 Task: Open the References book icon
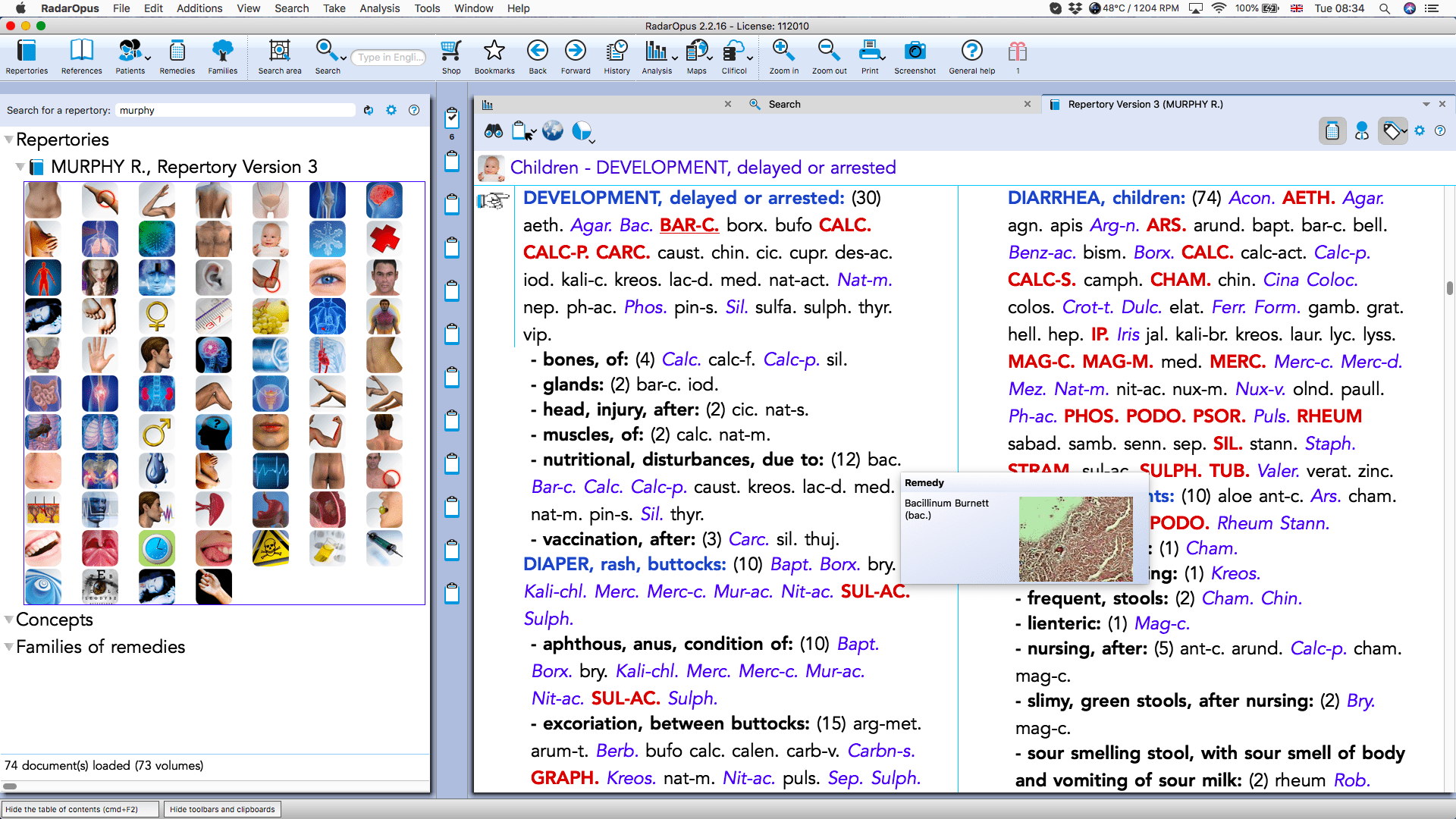click(x=81, y=51)
